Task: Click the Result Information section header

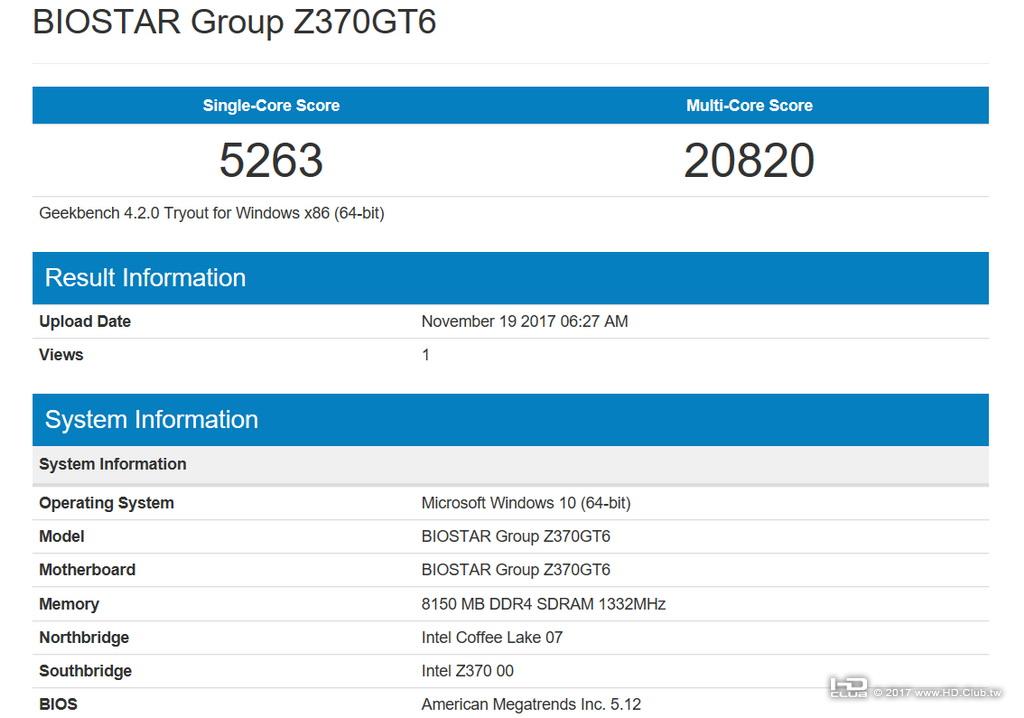Action: pos(511,278)
